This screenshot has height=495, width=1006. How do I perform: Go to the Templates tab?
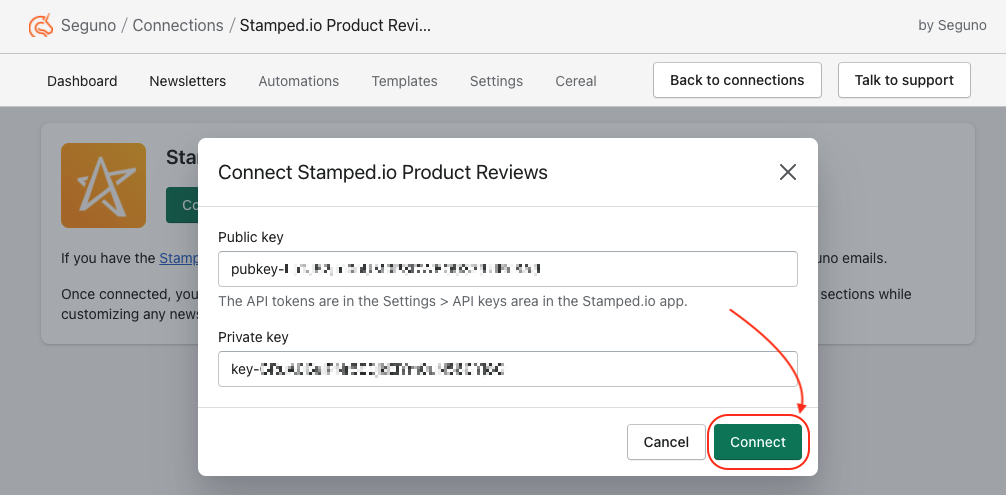coord(404,81)
